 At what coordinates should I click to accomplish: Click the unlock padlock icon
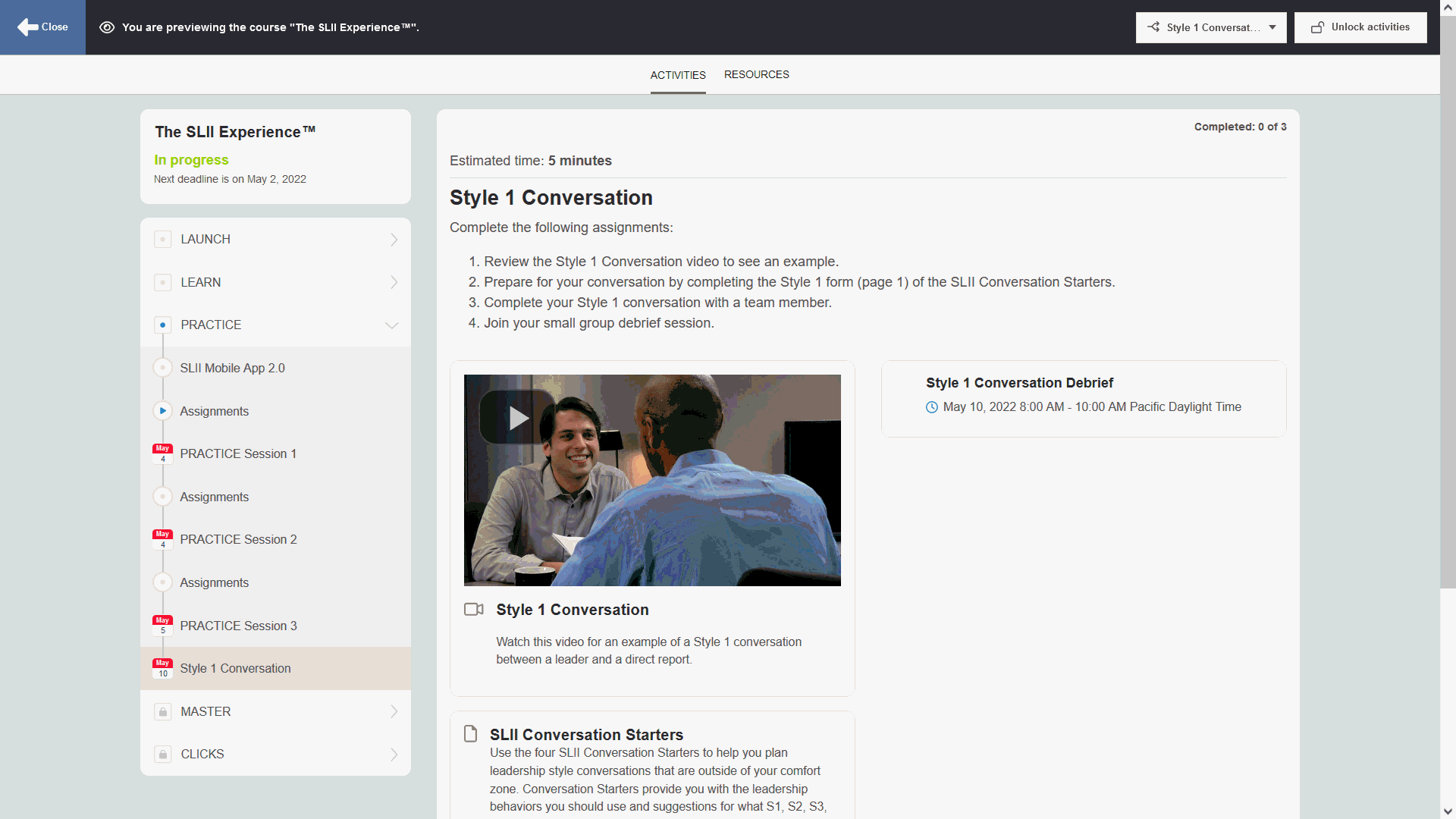pyautogui.click(x=1317, y=27)
